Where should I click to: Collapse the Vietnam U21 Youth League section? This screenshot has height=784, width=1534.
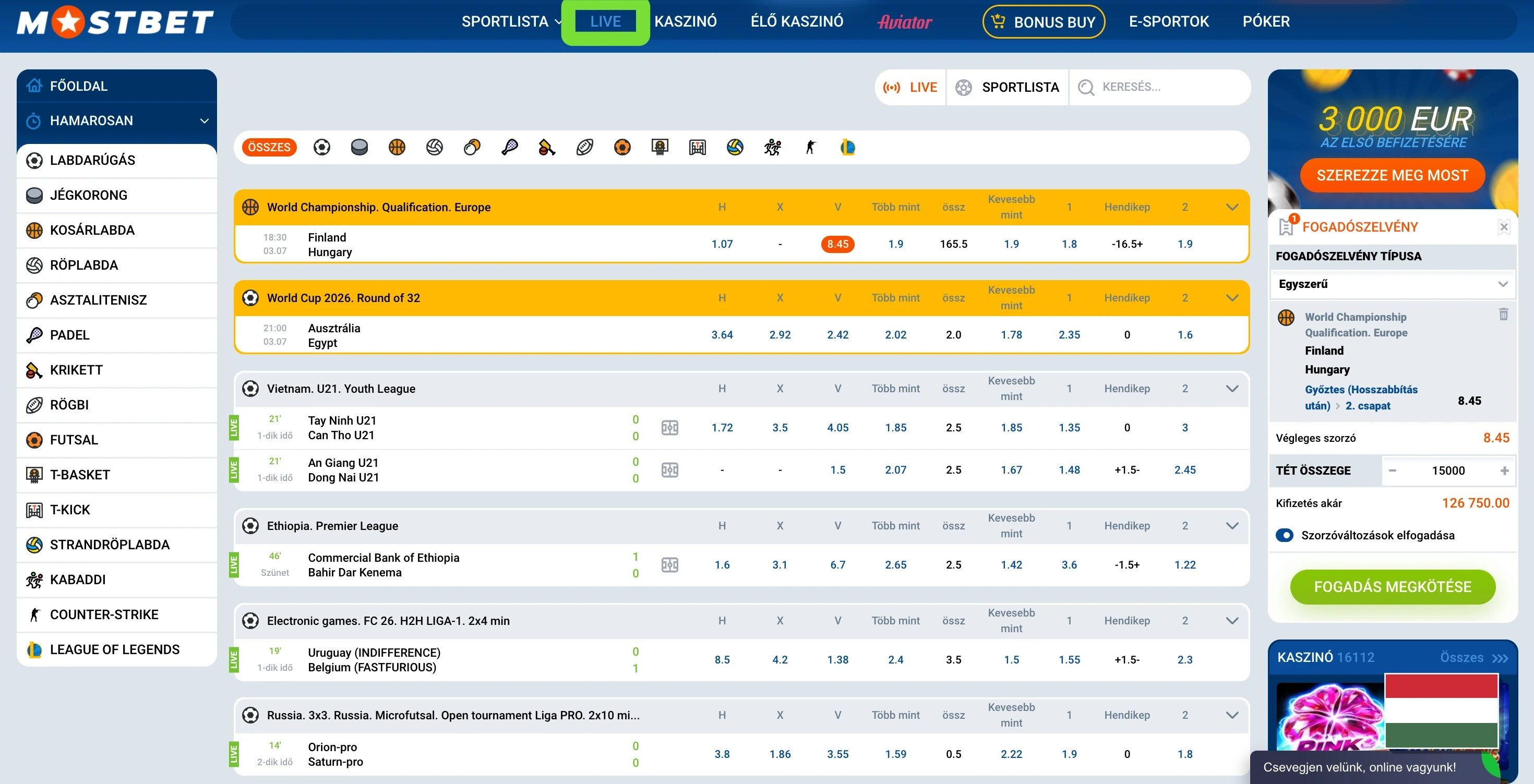coord(1232,389)
